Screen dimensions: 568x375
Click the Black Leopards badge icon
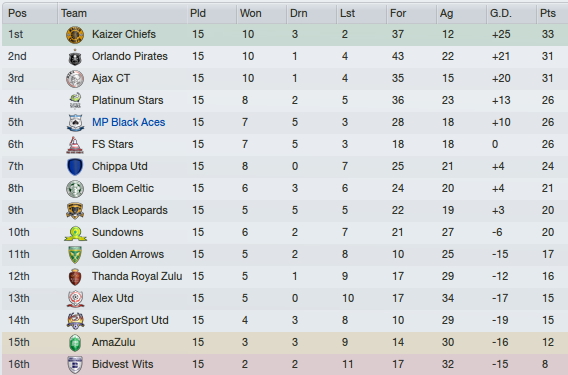click(75, 211)
